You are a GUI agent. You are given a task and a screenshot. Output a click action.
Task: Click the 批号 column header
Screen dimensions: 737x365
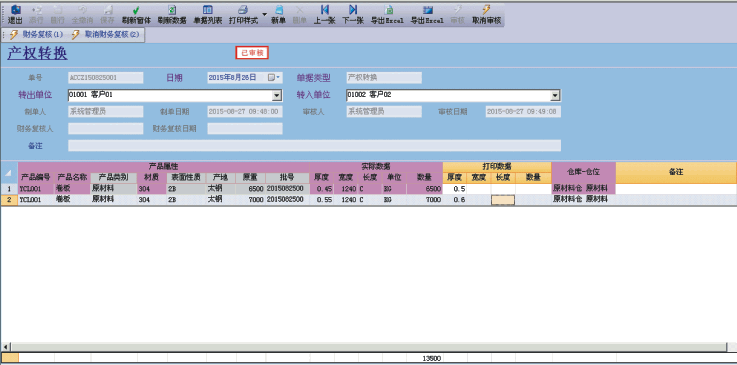(287, 178)
